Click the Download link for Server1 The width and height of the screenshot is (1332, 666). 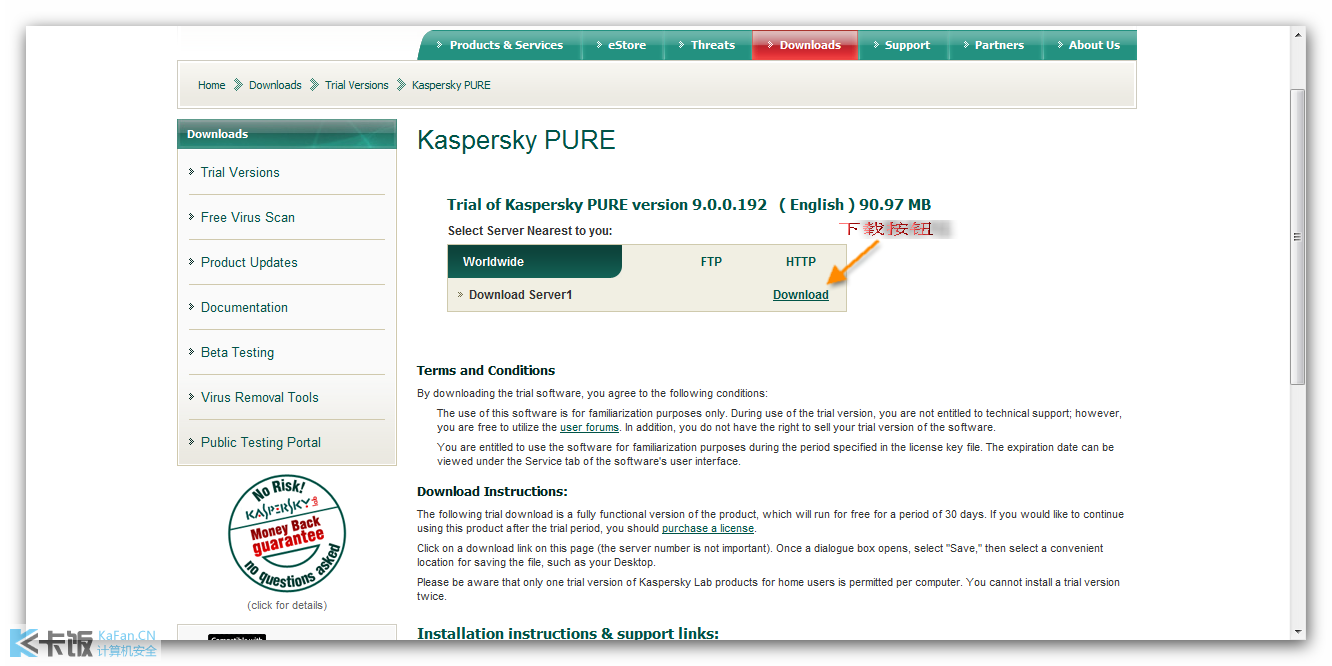click(x=801, y=295)
